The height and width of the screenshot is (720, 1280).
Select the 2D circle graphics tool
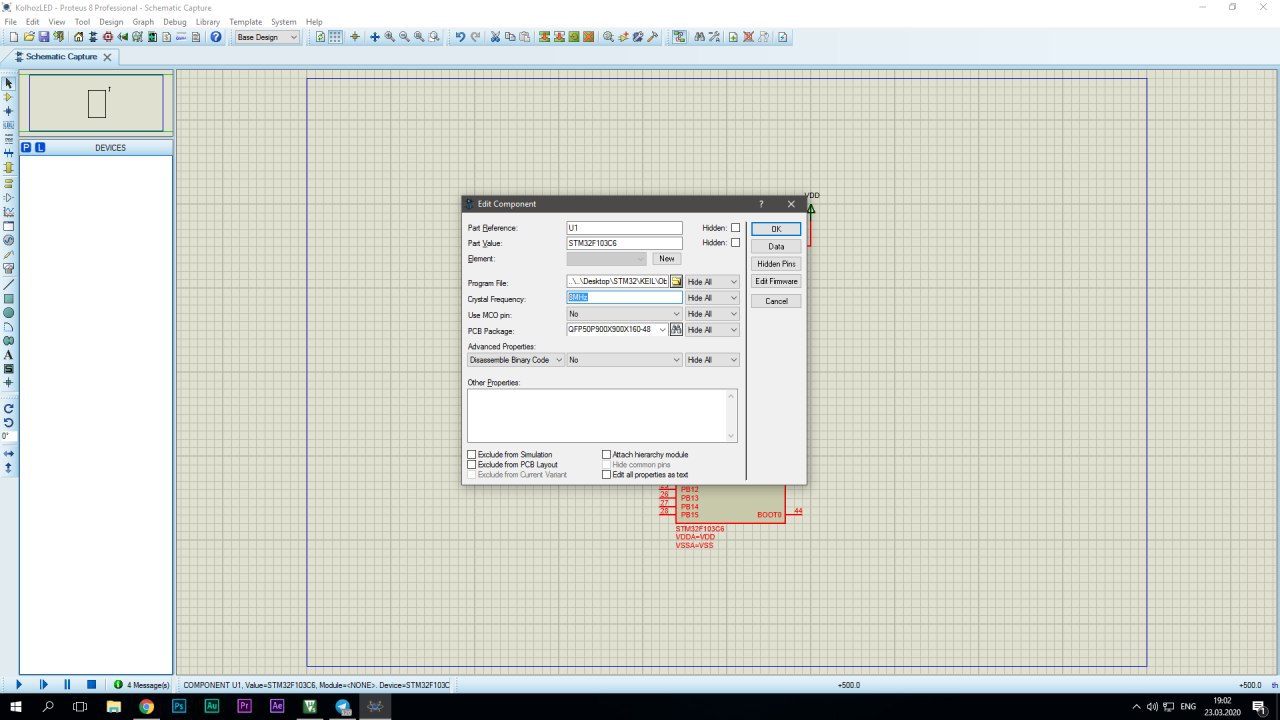9,312
